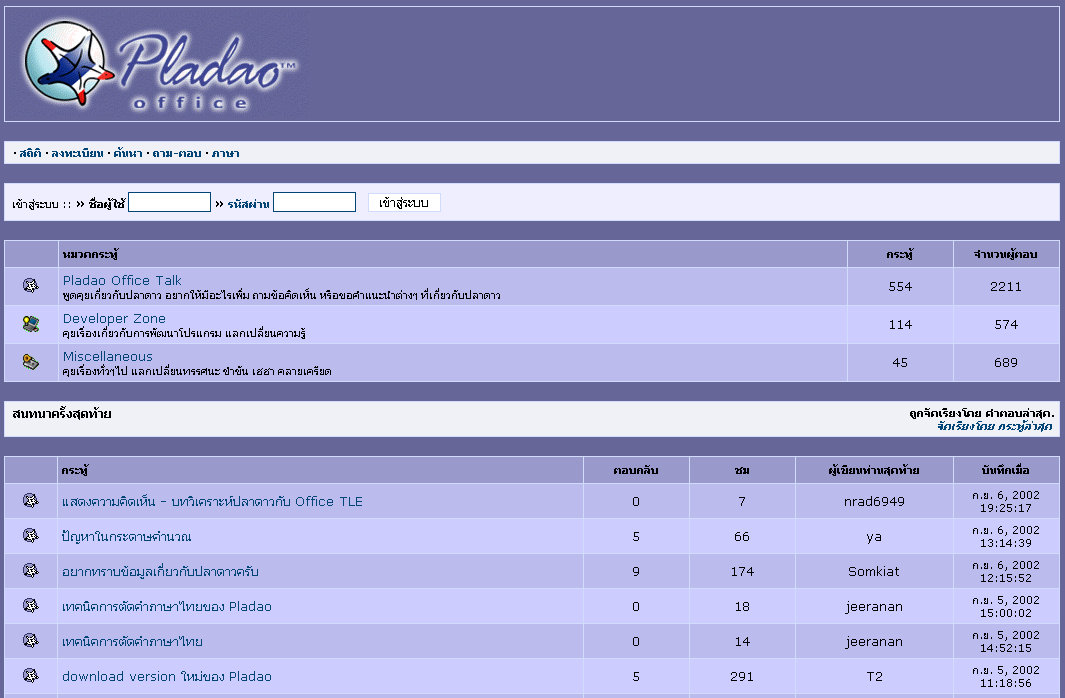Open the Developer Zone forum
Screen dimensions: 1065x698
coord(114,318)
